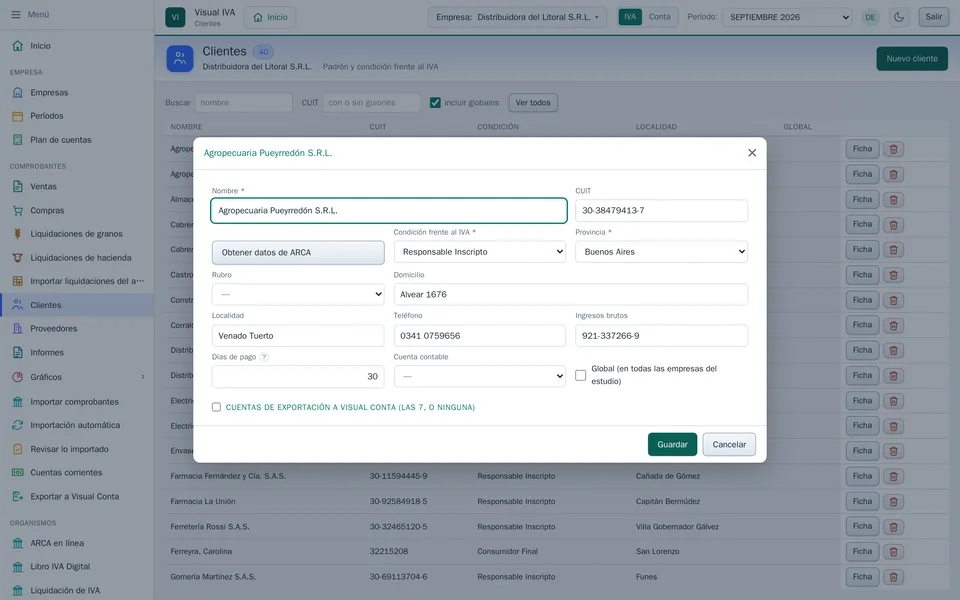Click the CUIT field in dialog
The height and width of the screenshot is (600, 960).
coord(661,211)
